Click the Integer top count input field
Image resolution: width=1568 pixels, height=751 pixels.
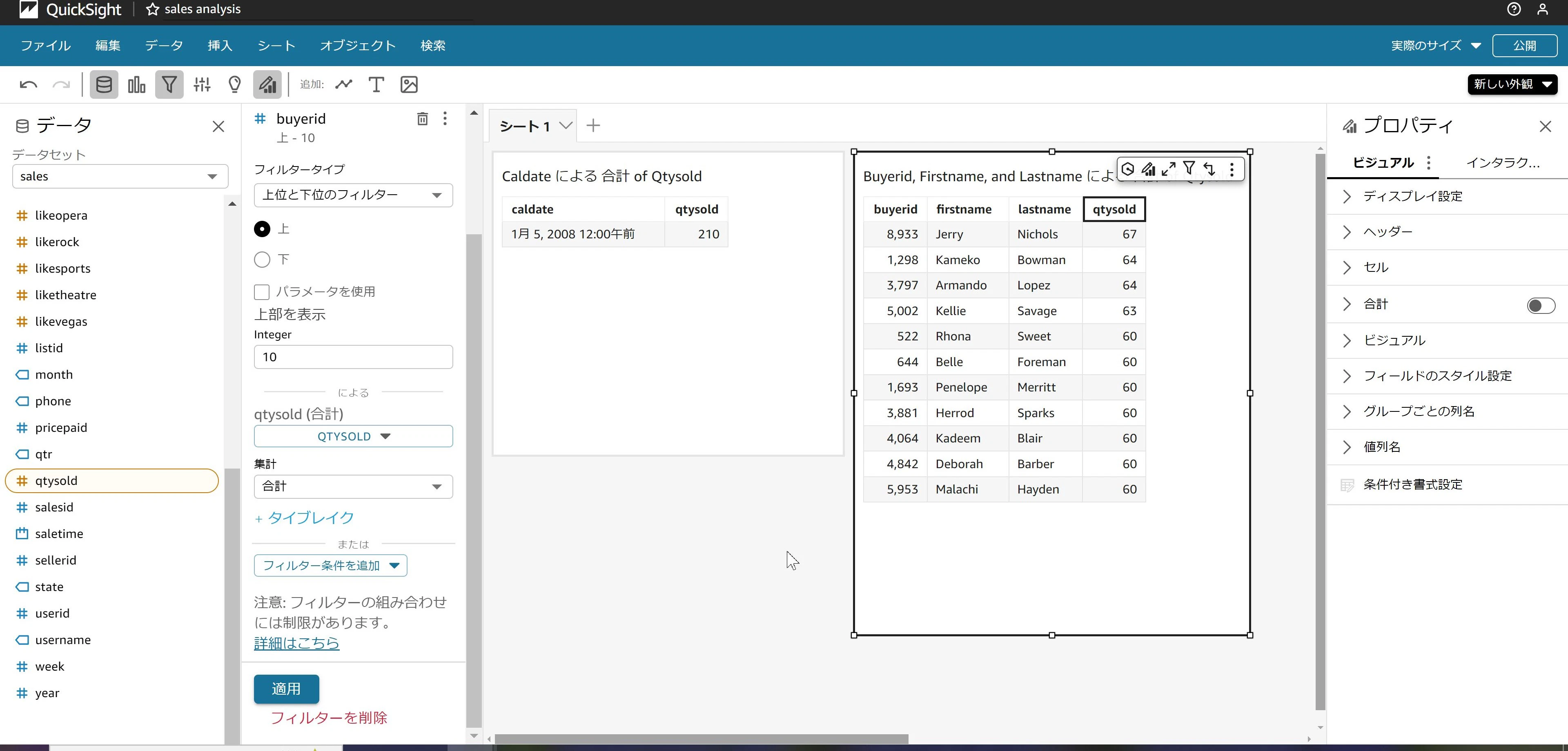[353, 357]
